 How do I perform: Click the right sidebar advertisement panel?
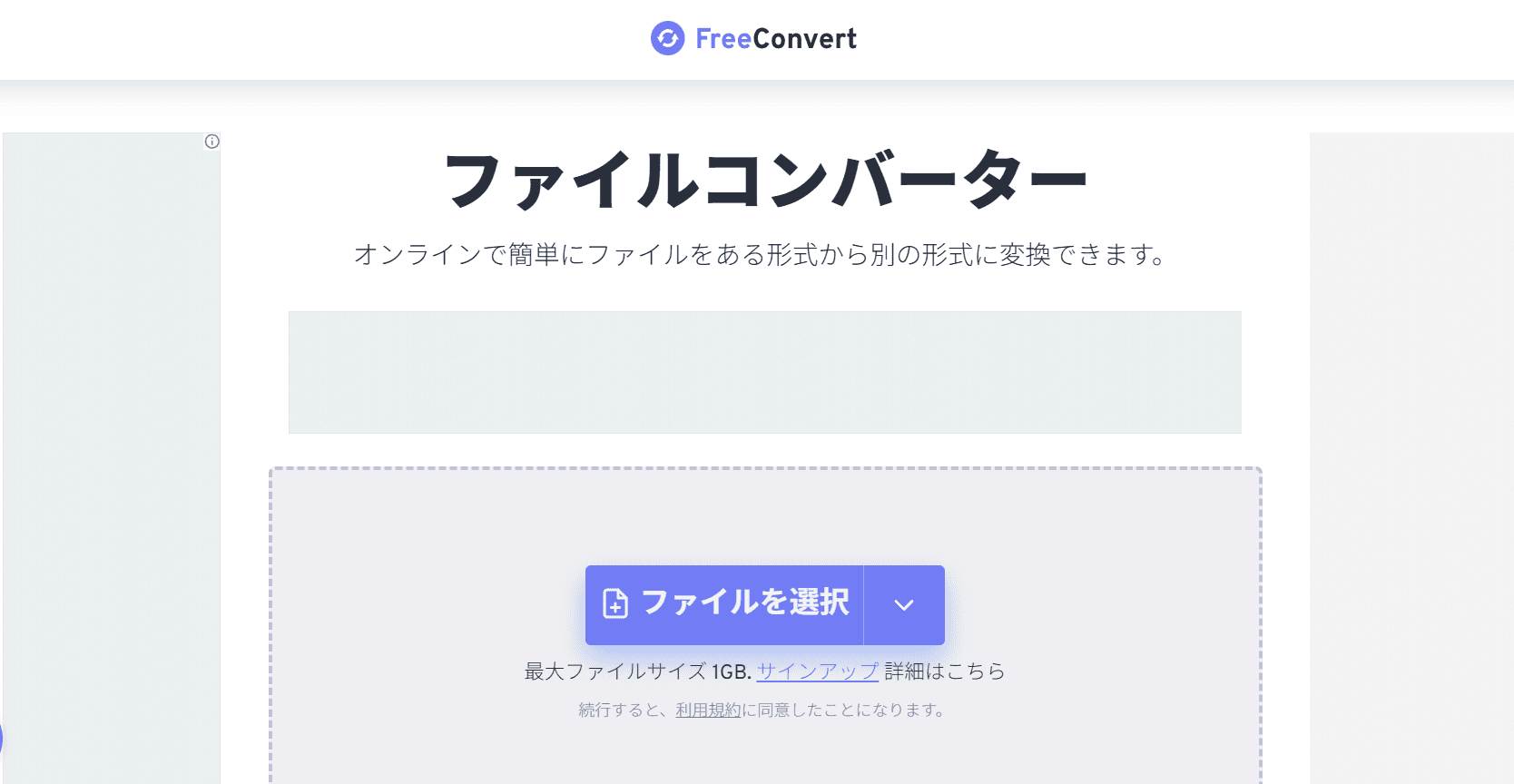1411,454
